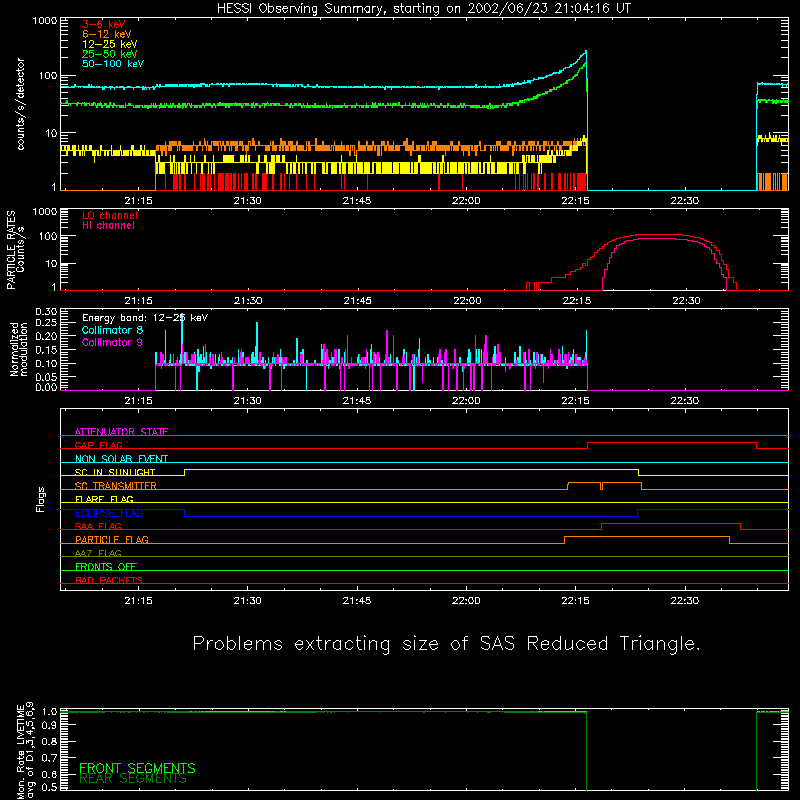Click 21:45 tick under the Flags panel
This screenshot has width=800, height=800.
(357, 601)
